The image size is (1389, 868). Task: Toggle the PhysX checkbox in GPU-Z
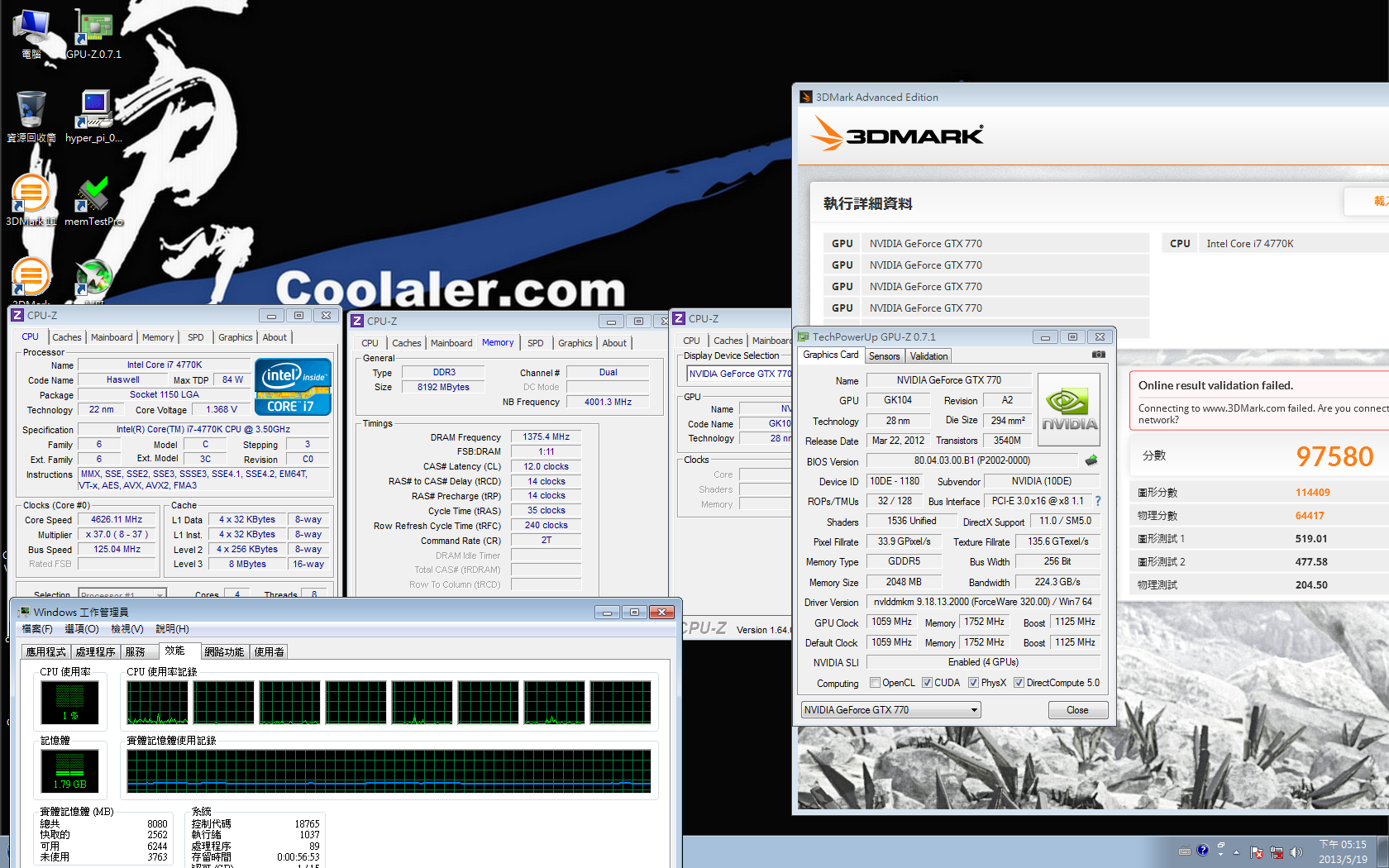tap(973, 683)
